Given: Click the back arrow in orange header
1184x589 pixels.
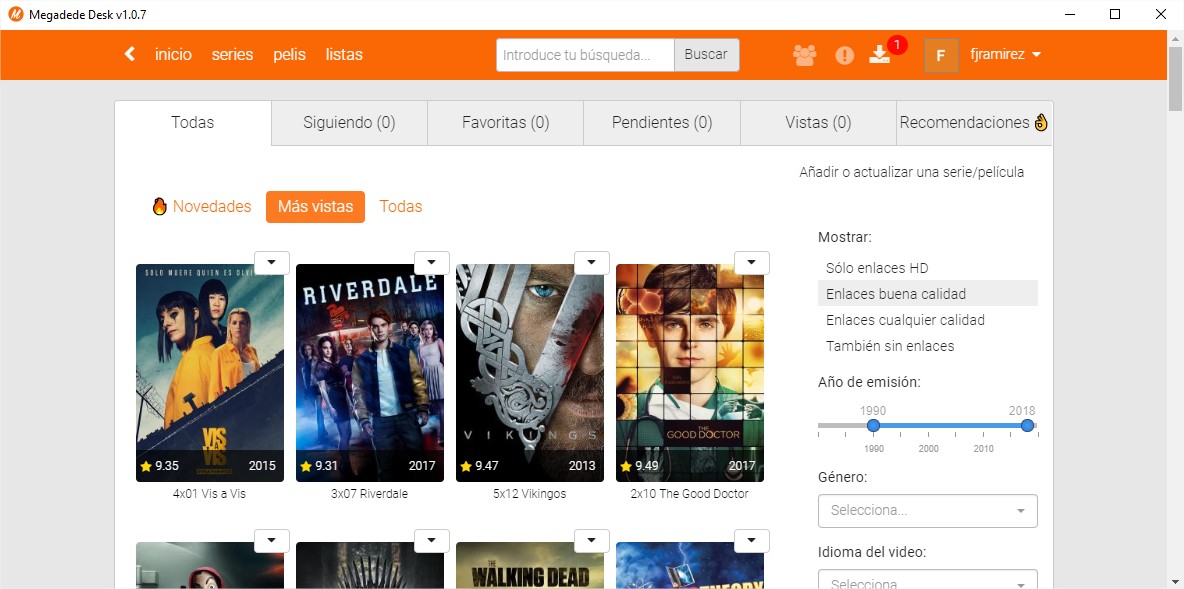Looking at the screenshot, I should point(130,54).
